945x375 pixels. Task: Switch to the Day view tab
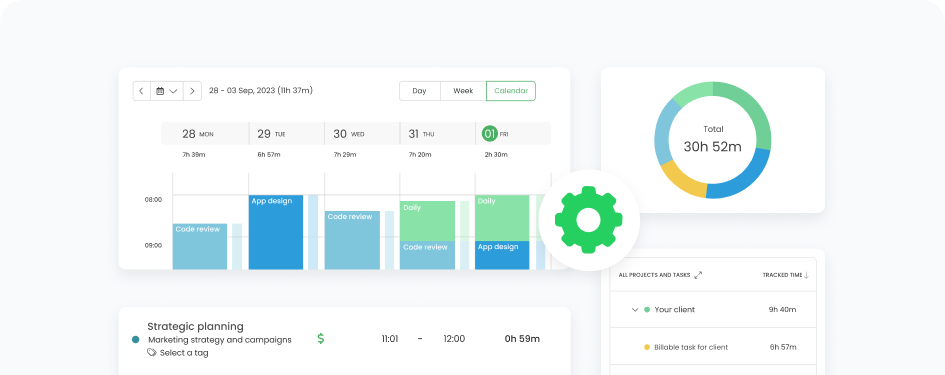(x=419, y=91)
